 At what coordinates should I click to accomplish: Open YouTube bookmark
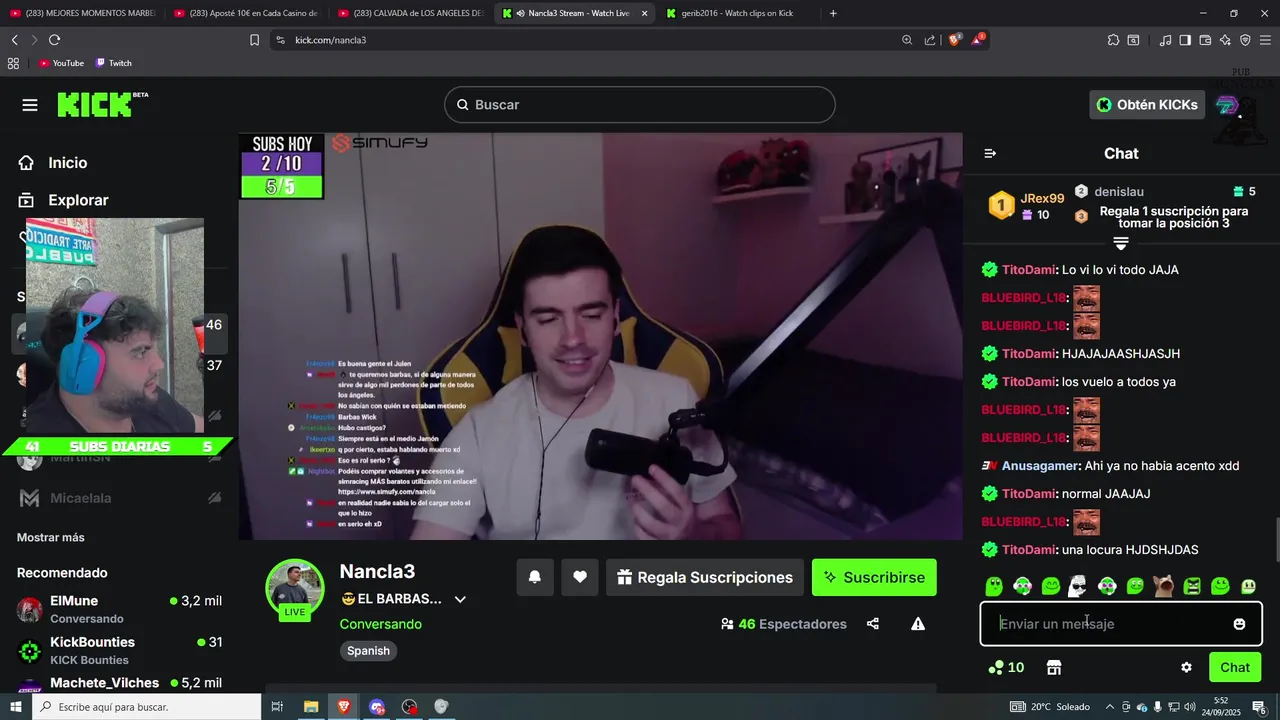(x=61, y=63)
